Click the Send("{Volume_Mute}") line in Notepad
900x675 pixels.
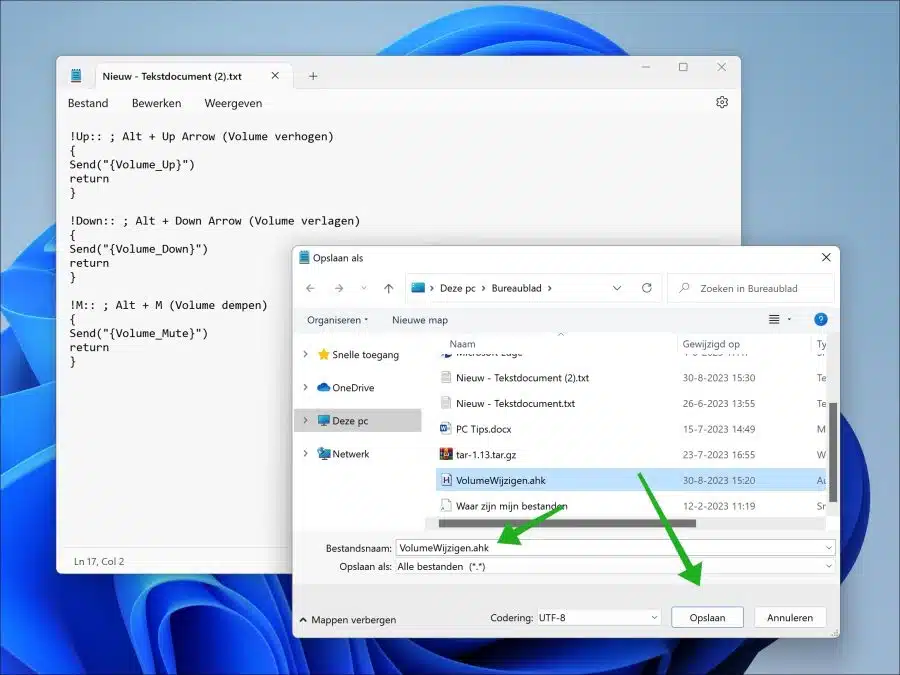click(138, 333)
